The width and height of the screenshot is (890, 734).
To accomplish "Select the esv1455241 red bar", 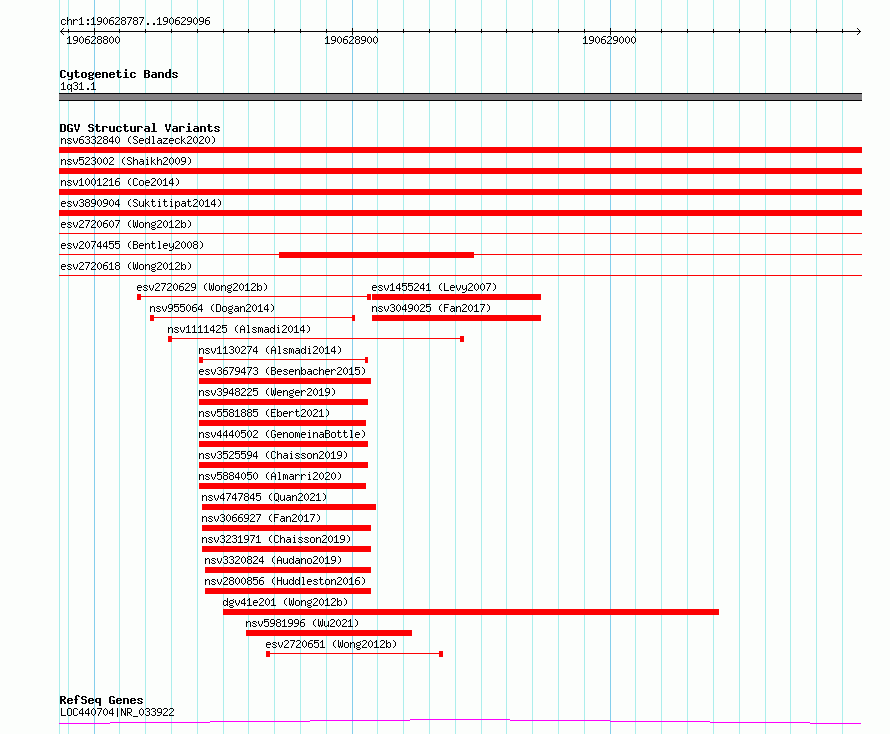I will pos(456,297).
